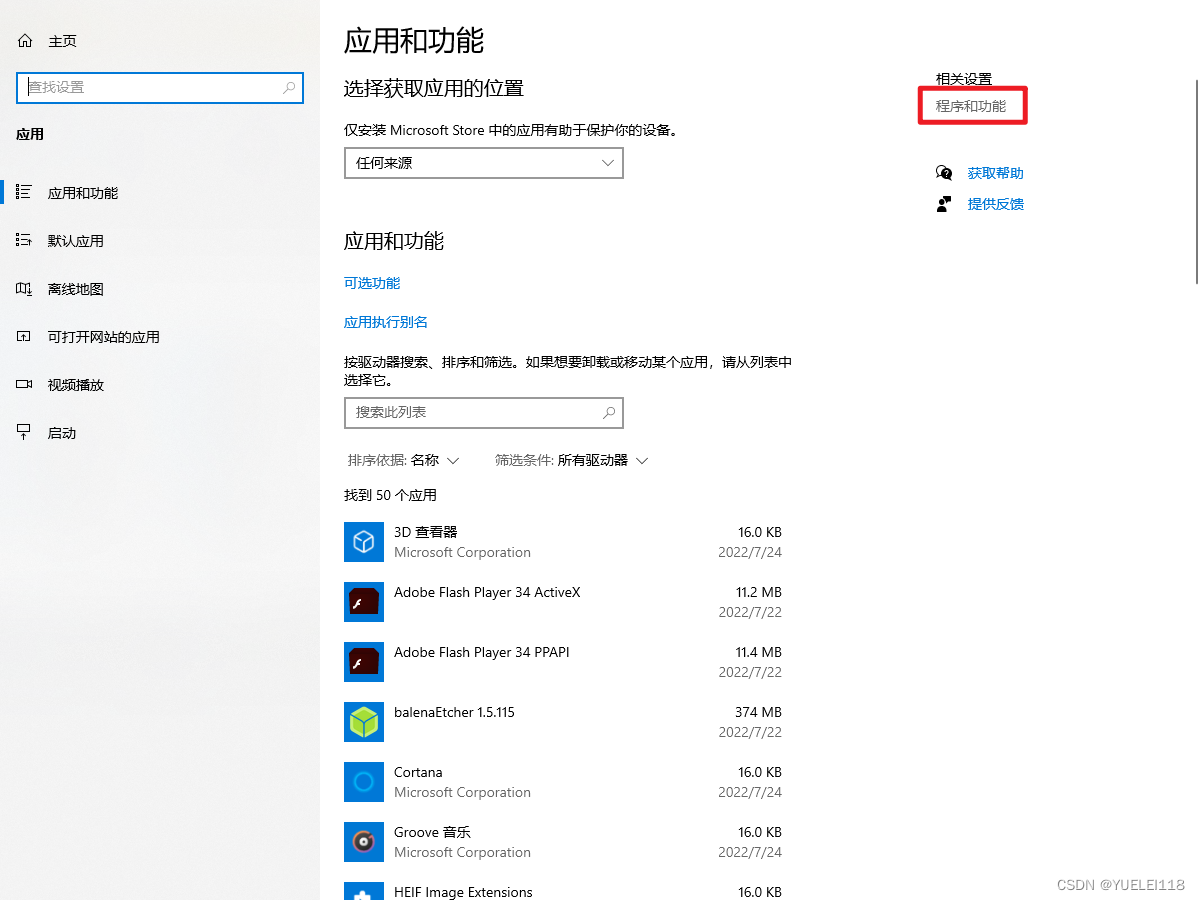Screen dimensions: 1200x900
Task: Open the 任何来源 source dropdown
Action: [x=484, y=163]
